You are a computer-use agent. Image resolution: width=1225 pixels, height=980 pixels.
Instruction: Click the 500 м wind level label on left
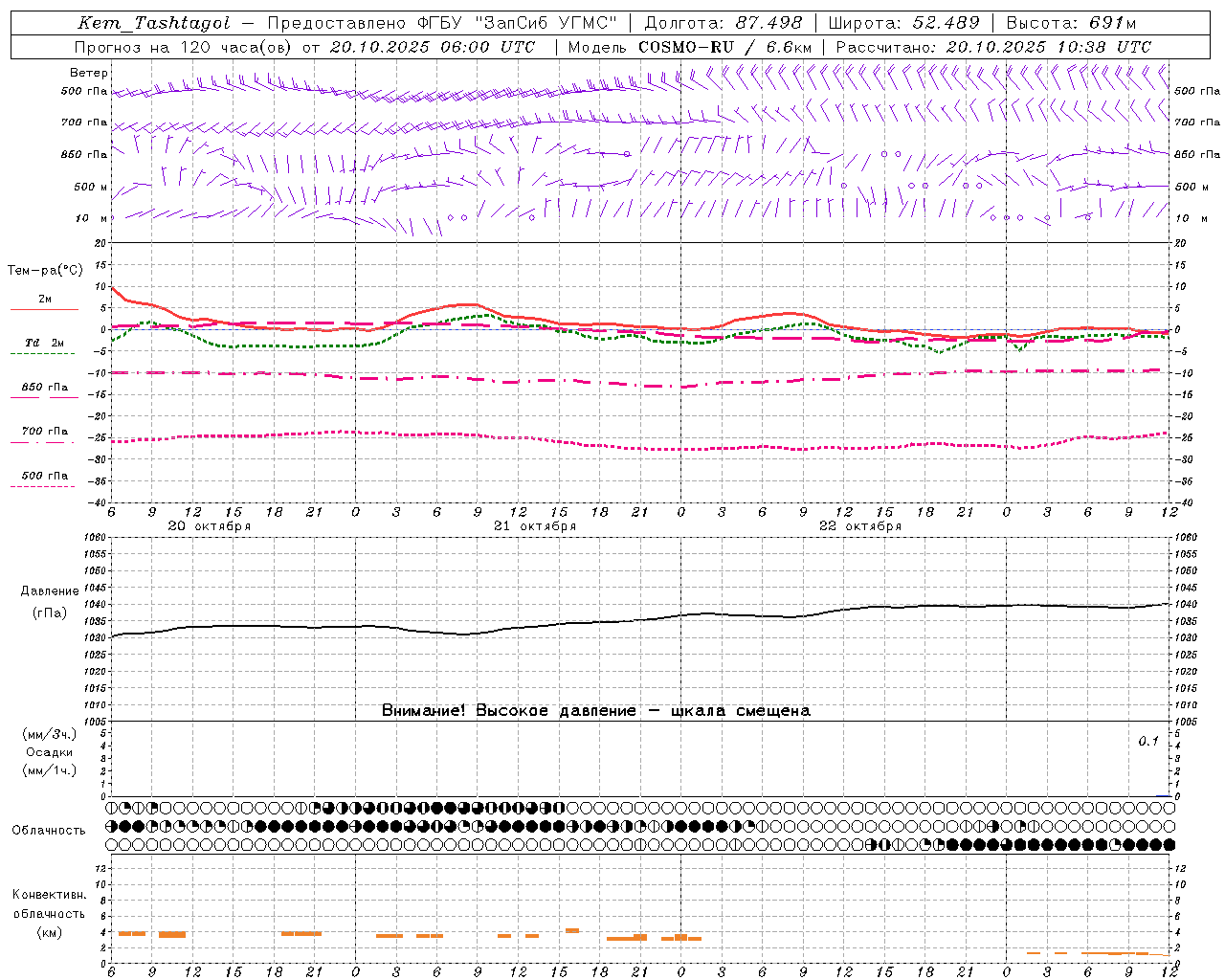point(92,187)
